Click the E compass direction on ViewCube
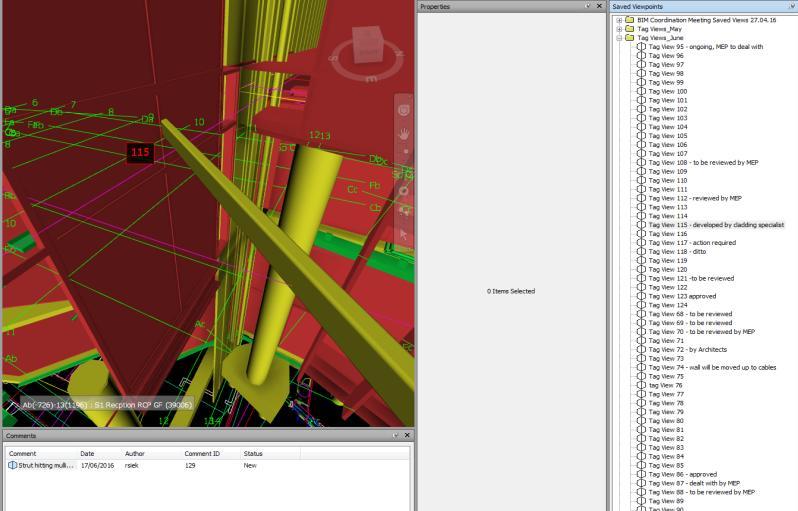Viewport: 798px width, 511px height. [371, 79]
